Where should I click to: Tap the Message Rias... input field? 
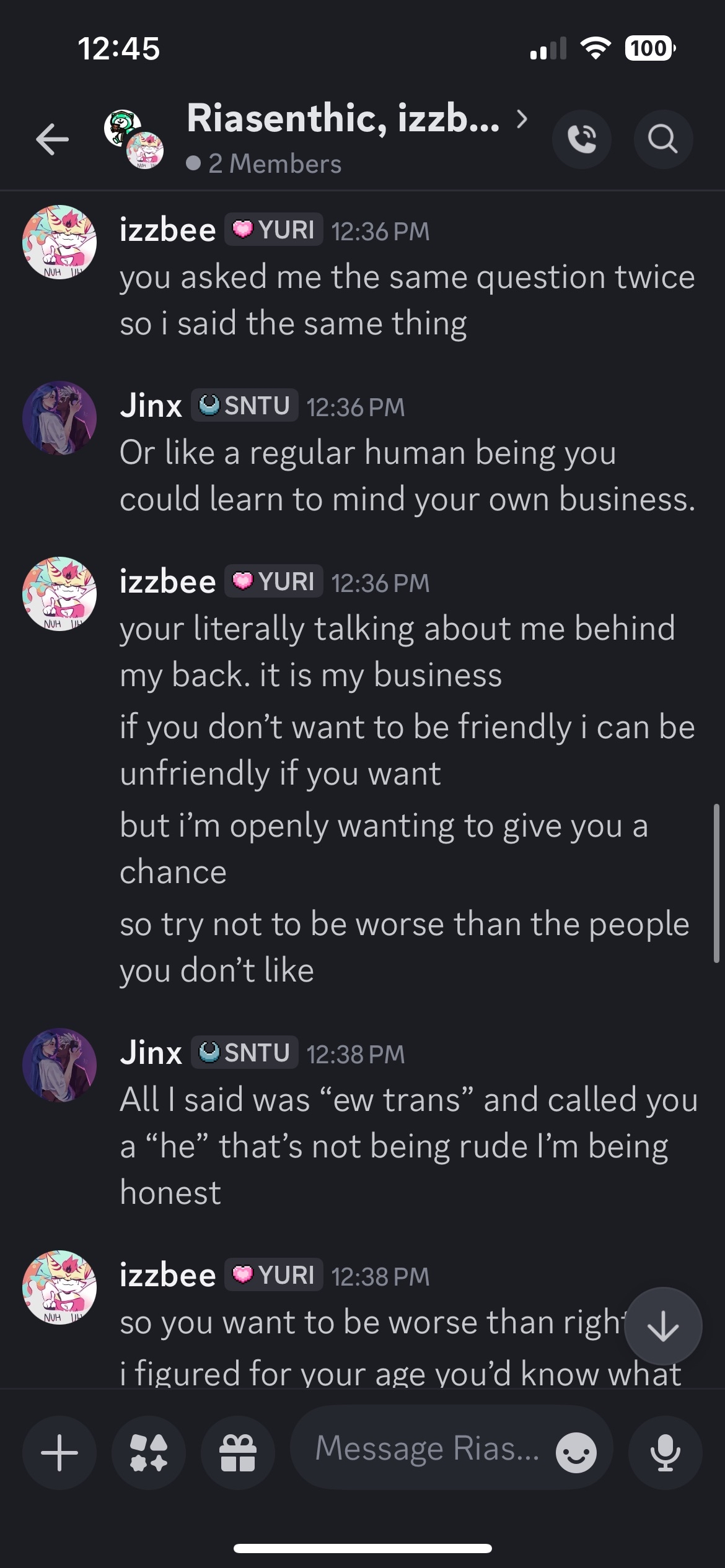(428, 1449)
